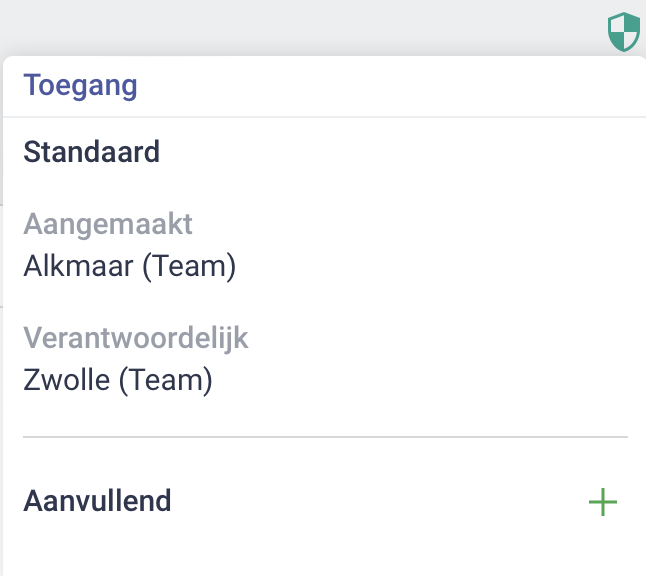Click the word Toegang in blue

(80, 86)
